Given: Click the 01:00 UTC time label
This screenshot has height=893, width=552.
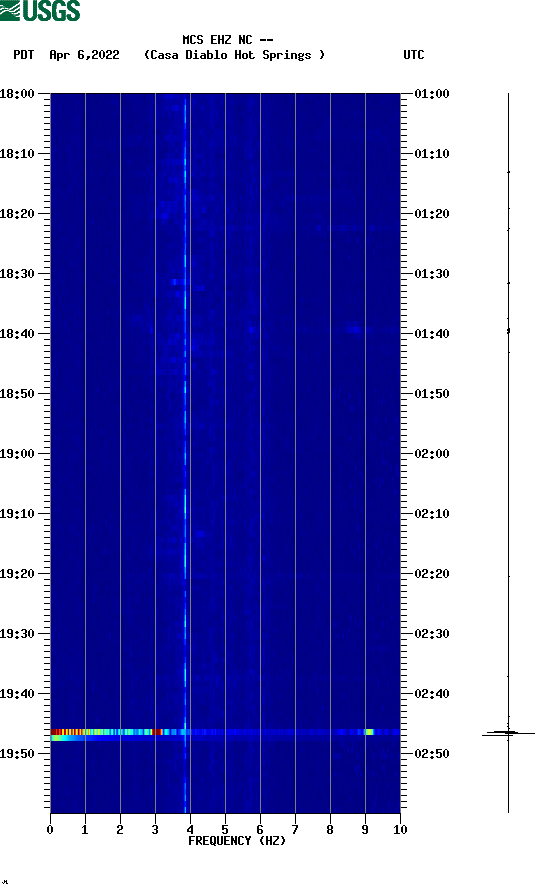Looking at the screenshot, I should click(x=432, y=93).
